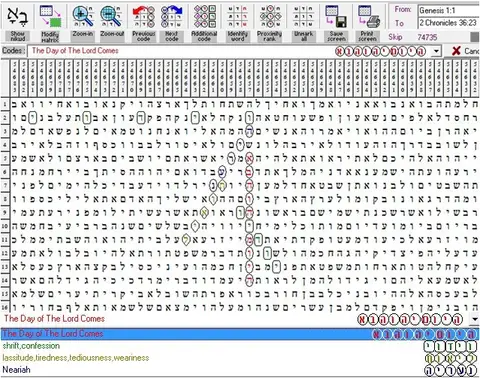Image resolution: width=480 pixels, height=378 pixels.
Task: Click the row header numbered 5
Action: (x=5, y=158)
